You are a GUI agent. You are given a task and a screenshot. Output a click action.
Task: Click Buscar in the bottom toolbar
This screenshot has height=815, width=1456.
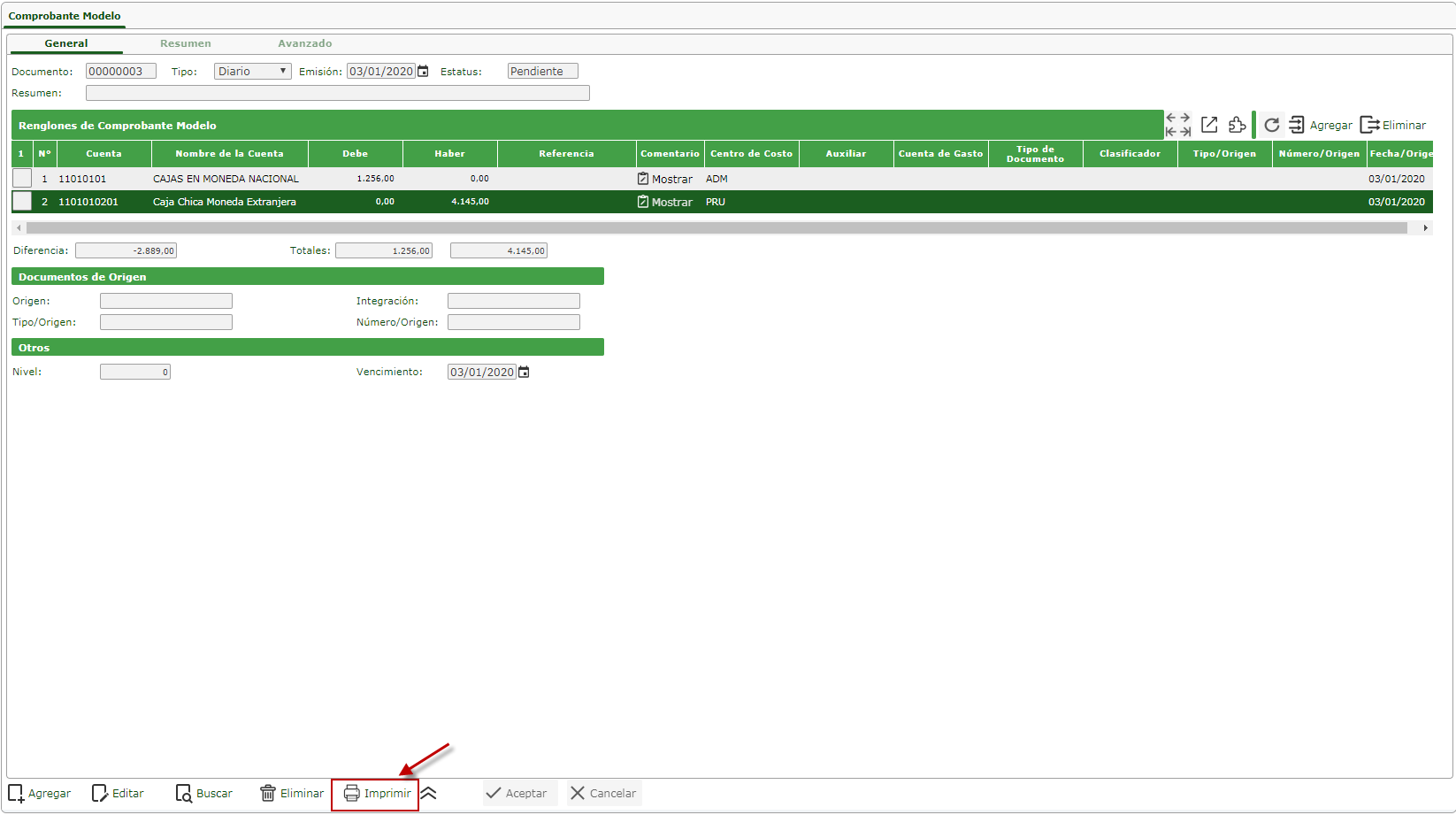point(204,794)
